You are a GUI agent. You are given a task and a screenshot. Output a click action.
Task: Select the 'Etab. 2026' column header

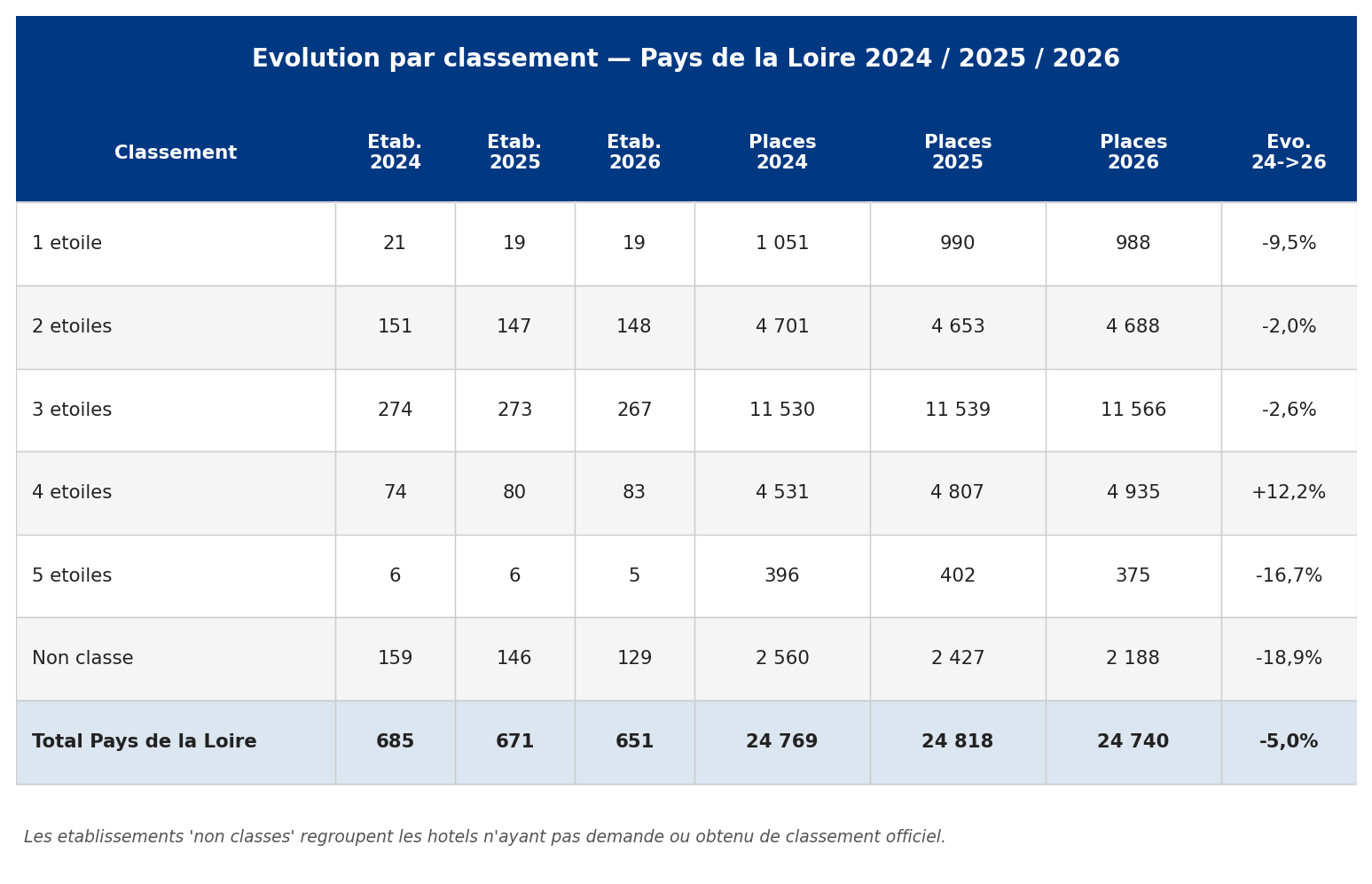(x=634, y=153)
